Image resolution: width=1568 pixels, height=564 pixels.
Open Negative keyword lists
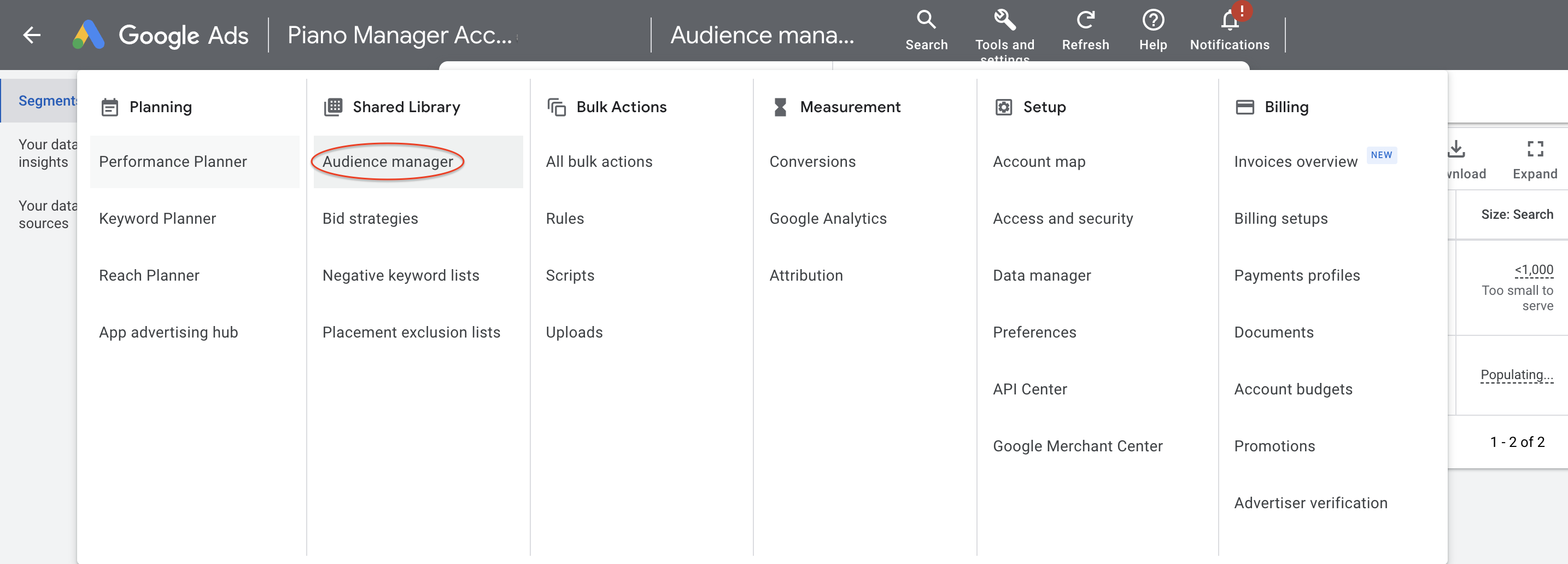click(401, 275)
